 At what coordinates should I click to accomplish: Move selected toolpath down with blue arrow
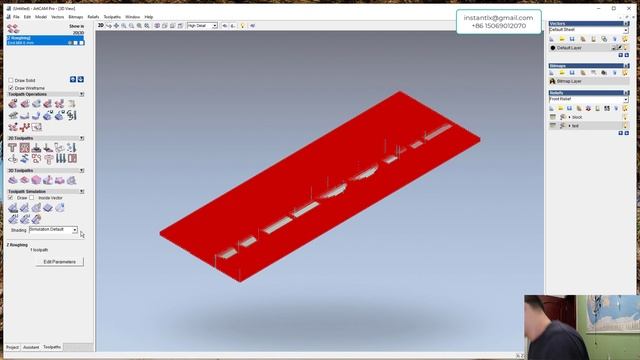[81, 80]
